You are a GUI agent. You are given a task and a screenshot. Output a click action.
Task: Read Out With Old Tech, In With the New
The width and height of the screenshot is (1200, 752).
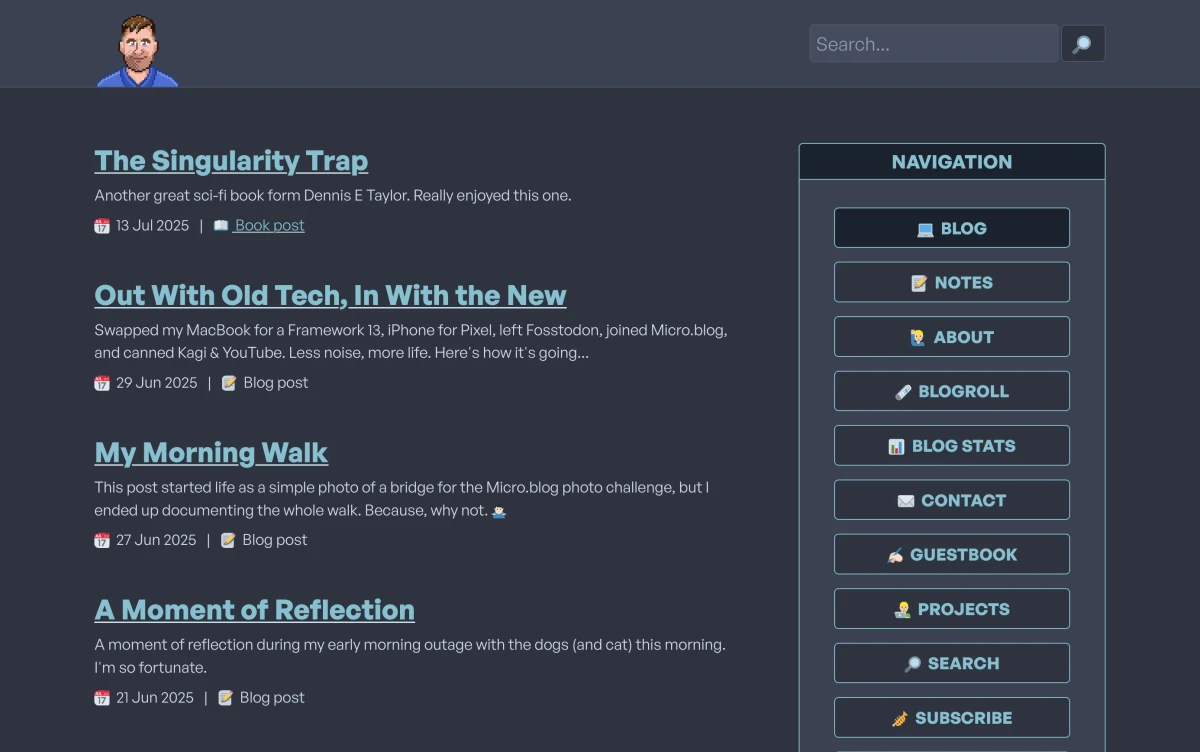330,296
